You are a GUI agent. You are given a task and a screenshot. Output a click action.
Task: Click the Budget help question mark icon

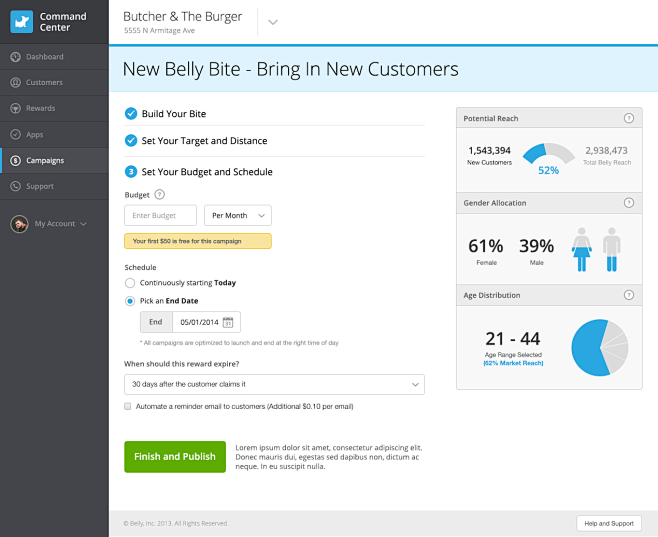pos(160,195)
